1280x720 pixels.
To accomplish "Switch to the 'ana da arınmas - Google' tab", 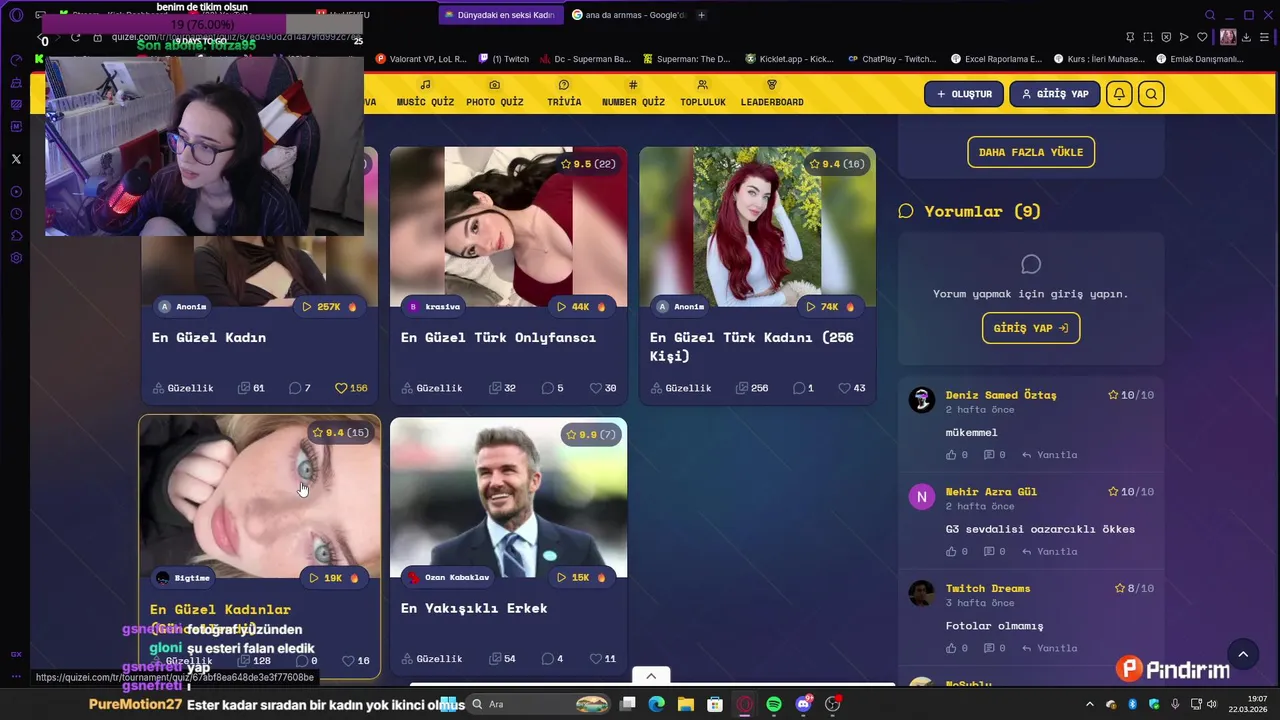I will (629, 15).
